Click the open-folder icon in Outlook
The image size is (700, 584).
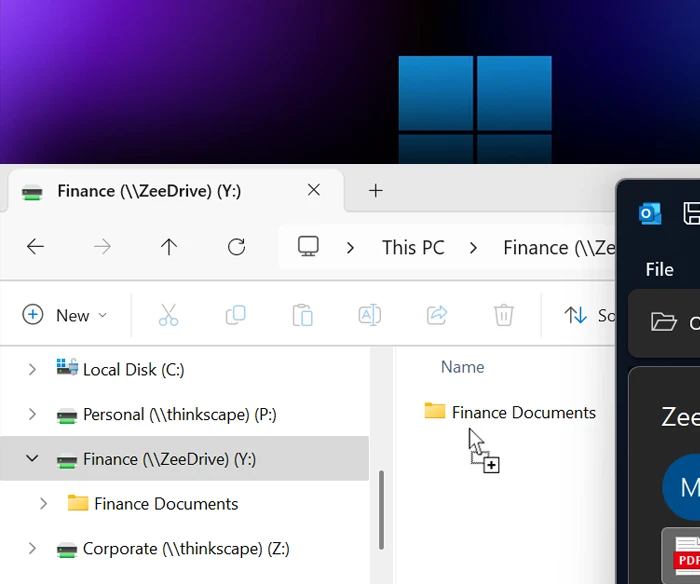tap(664, 321)
